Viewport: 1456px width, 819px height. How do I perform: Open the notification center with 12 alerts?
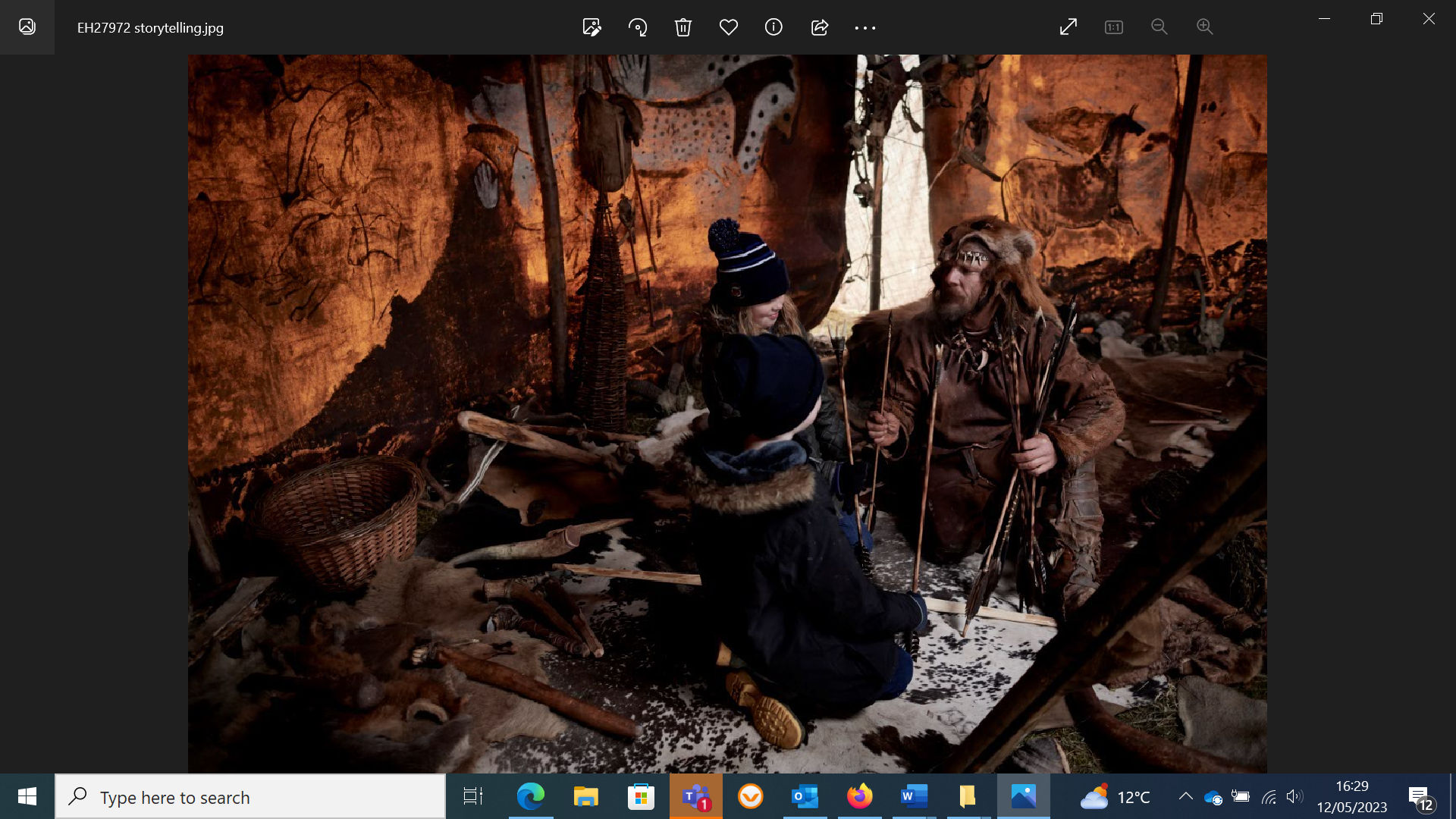click(1421, 797)
